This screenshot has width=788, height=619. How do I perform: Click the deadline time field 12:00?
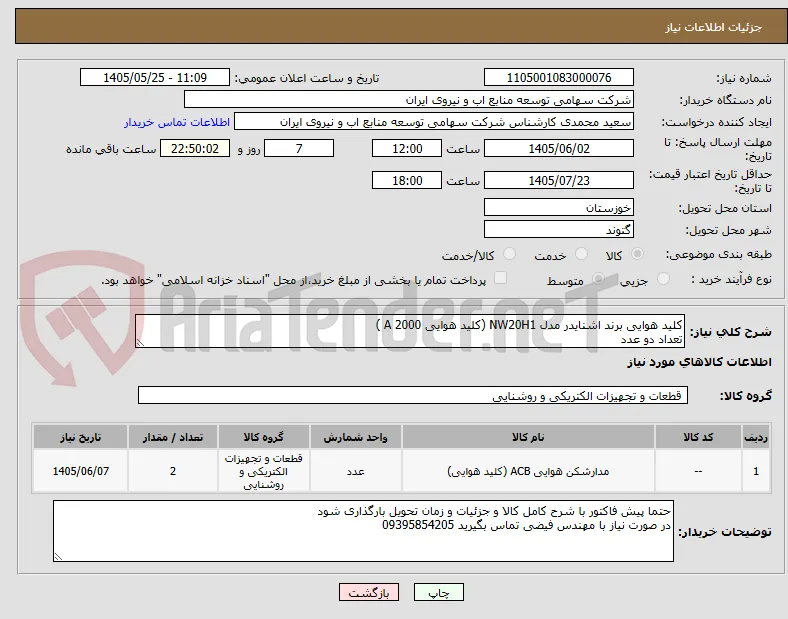click(407, 149)
